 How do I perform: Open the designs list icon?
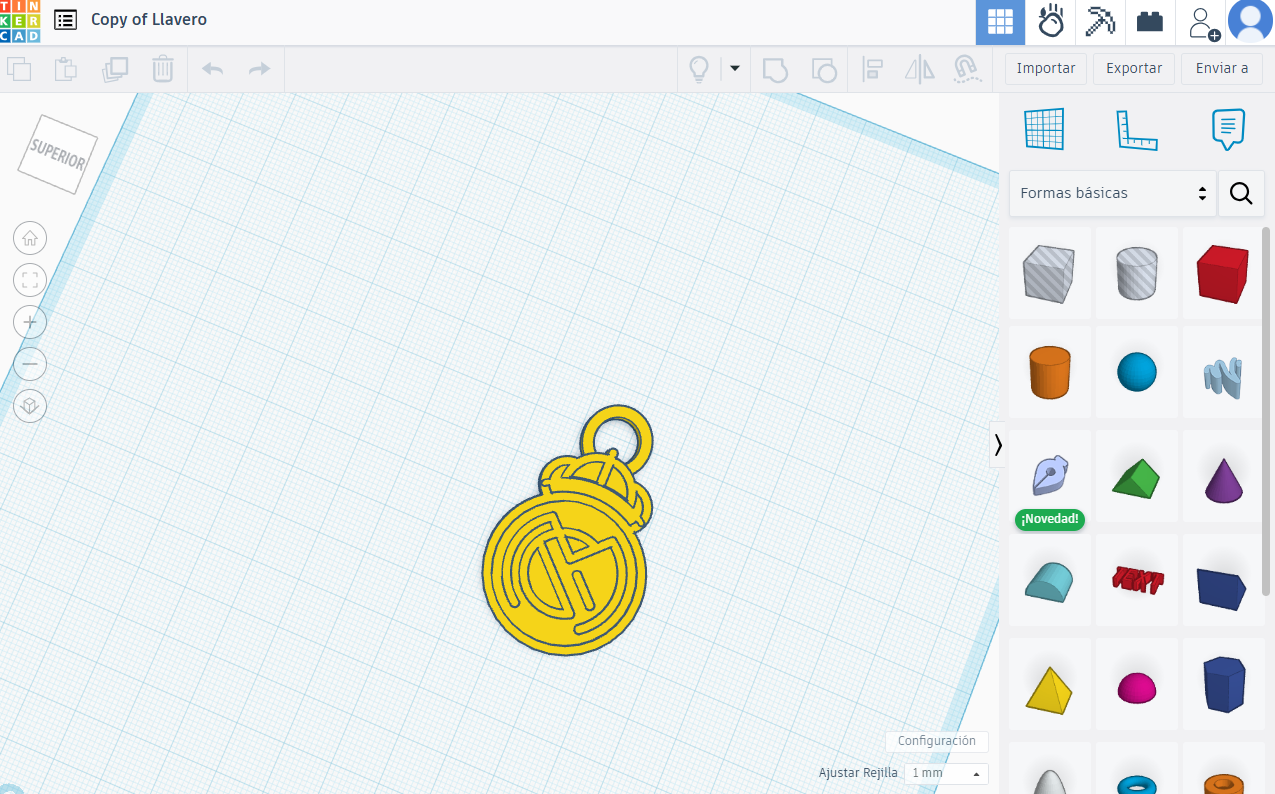click(65, 20)
